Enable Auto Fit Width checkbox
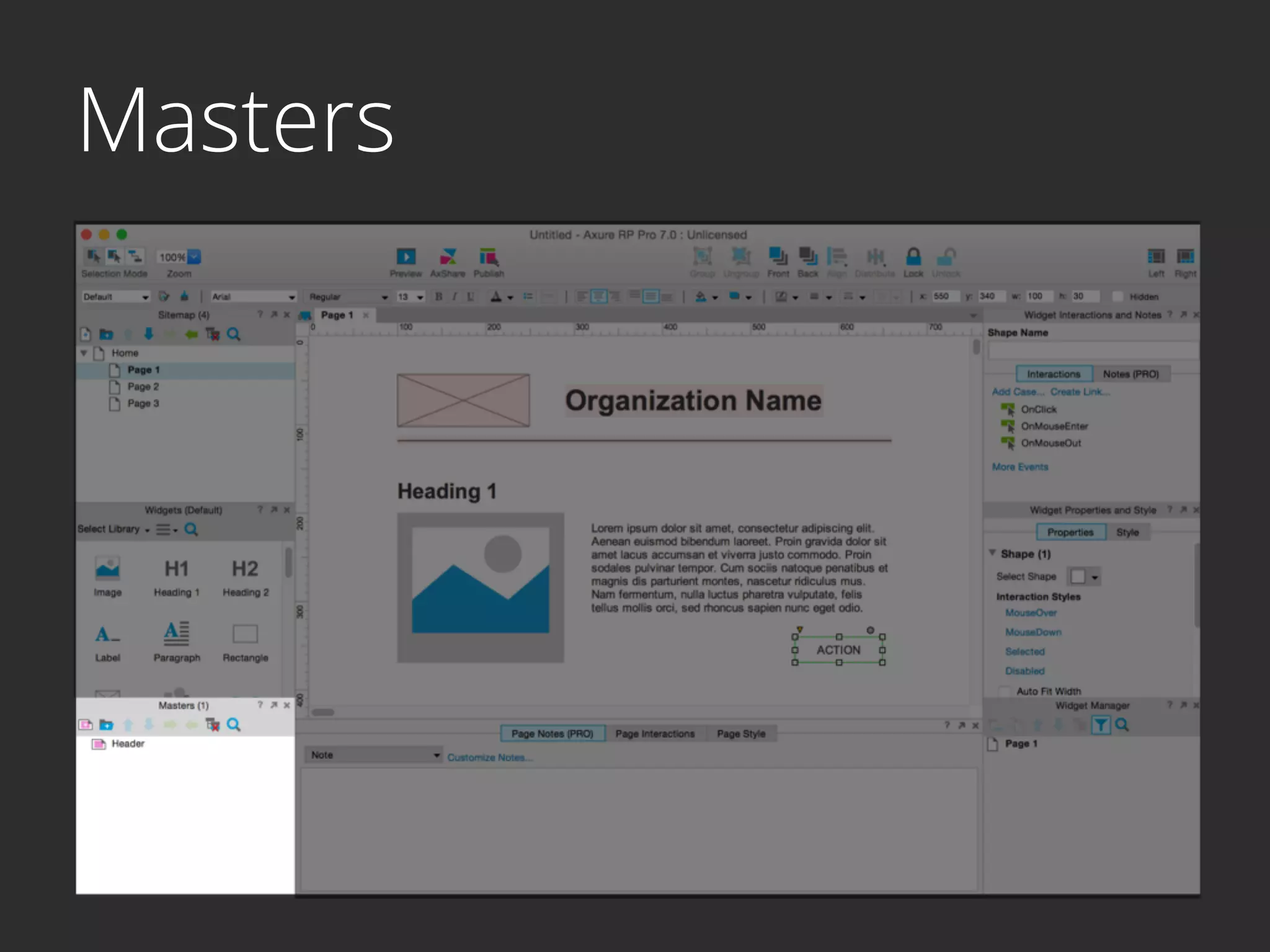Viewport: 1270px width, 952px height. 1003,691
